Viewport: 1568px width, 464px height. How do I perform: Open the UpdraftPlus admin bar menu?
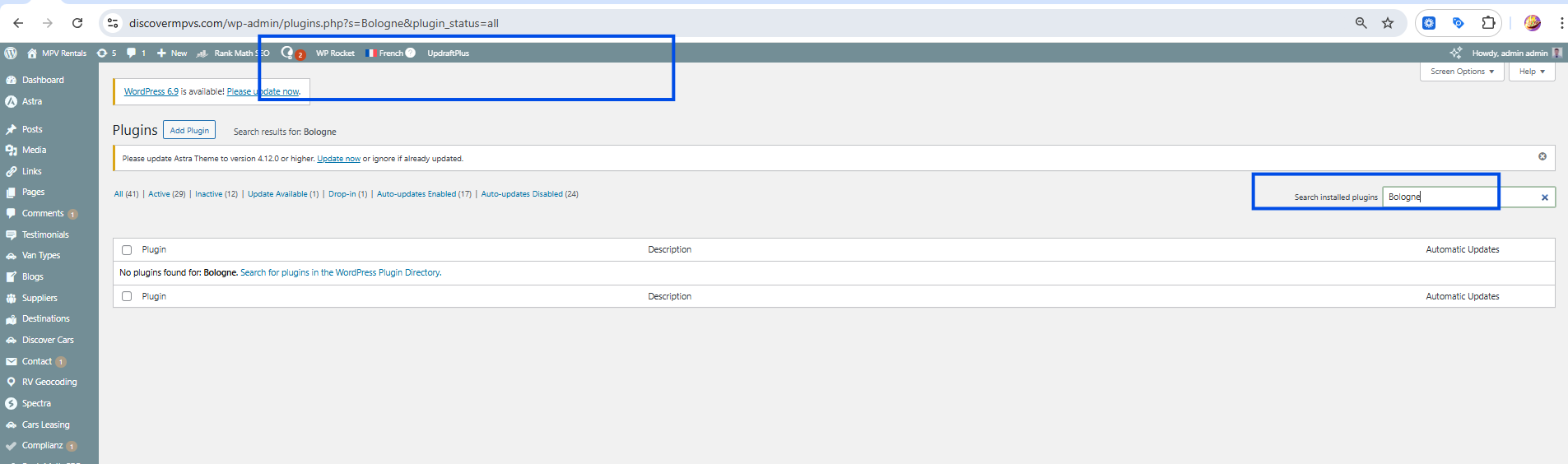coord(448,53)
